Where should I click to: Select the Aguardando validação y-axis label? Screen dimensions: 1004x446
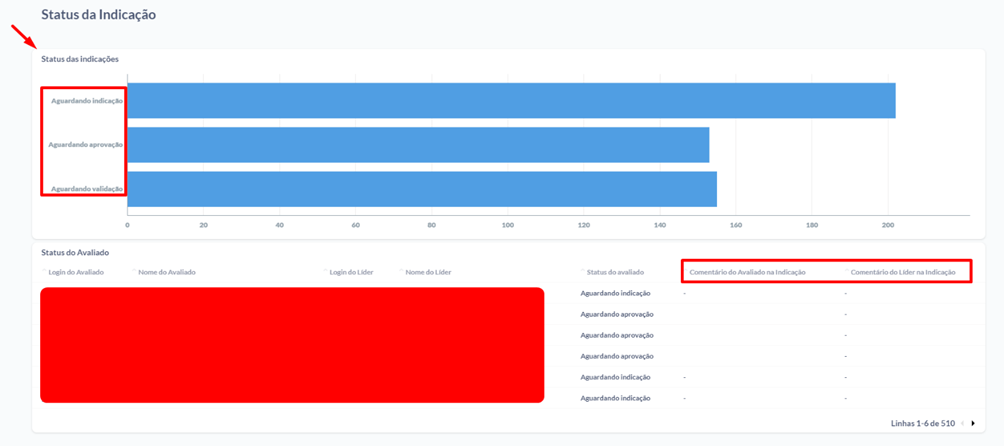click(87, 189)
